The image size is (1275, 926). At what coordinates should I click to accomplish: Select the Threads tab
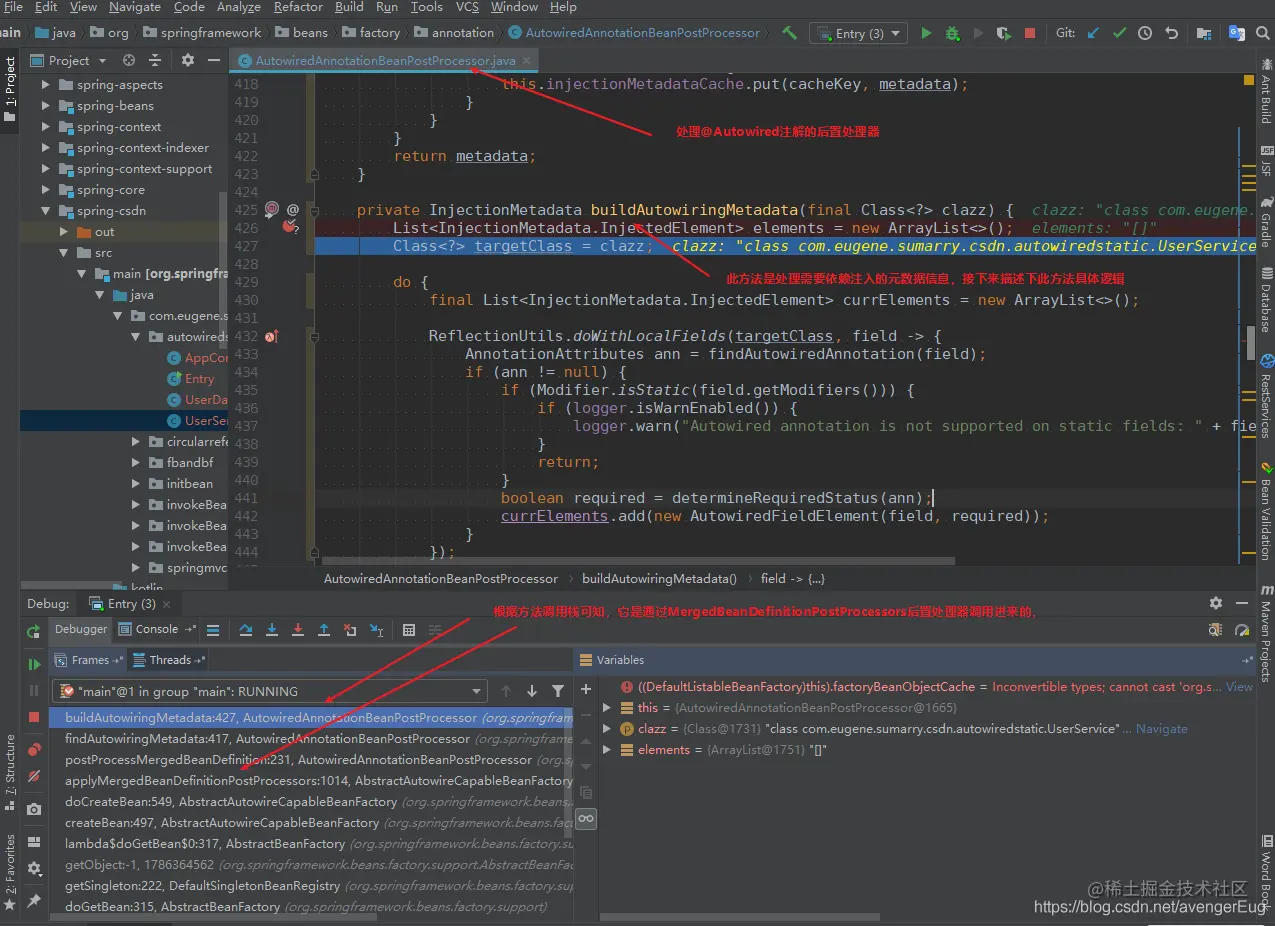[x=170, y=660]
